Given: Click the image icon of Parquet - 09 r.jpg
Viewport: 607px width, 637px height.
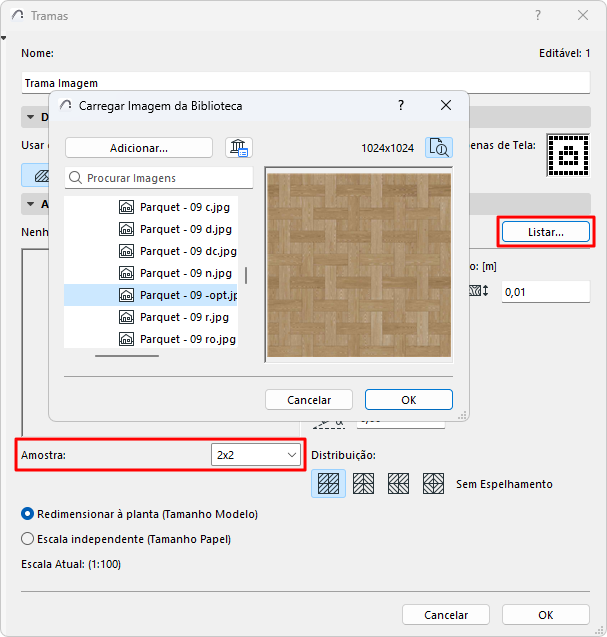Looking at the screenshot, I should 126,317.
